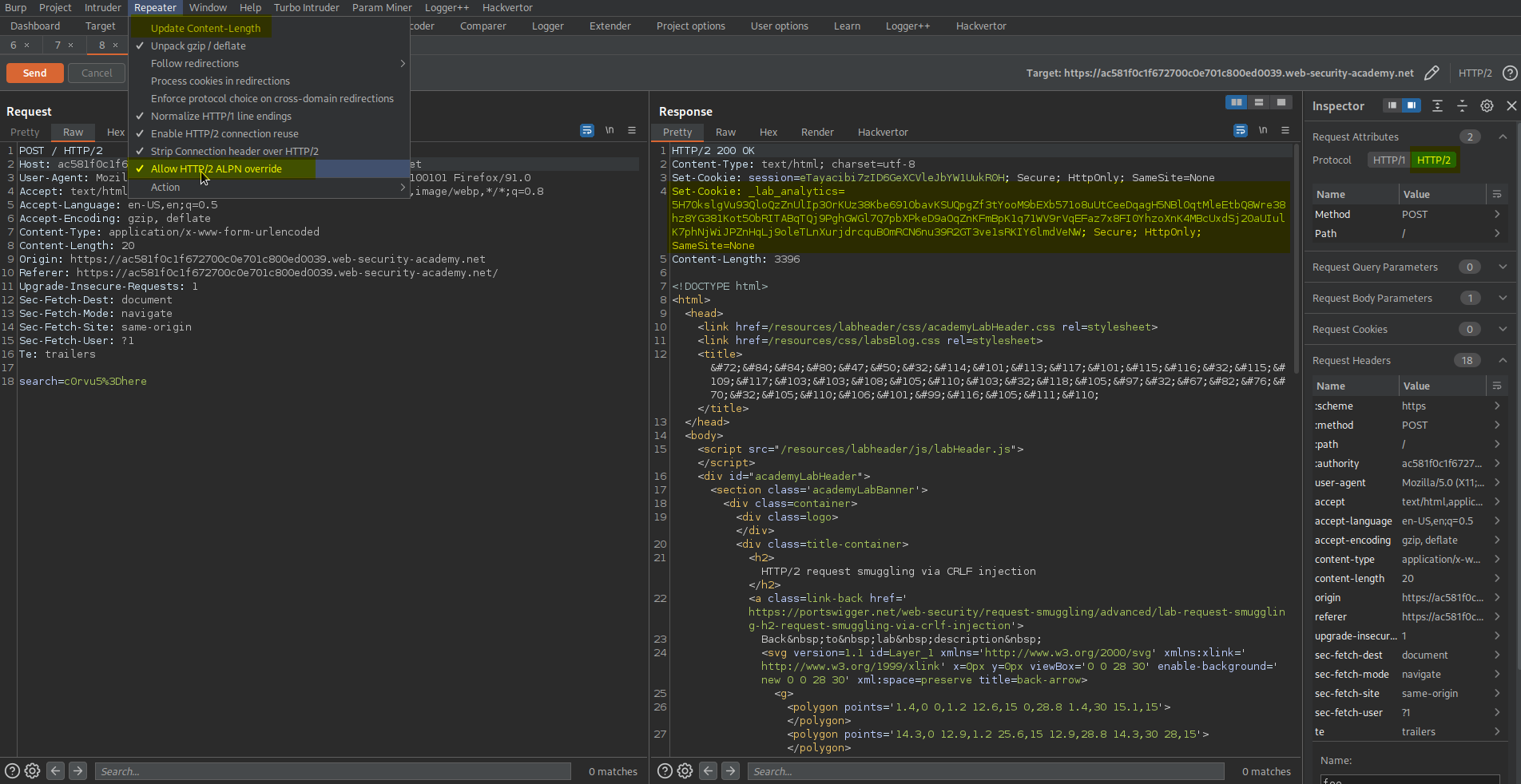Open the Project options tab
Viewport: 1521px width, 784px height.
(690, 26)
